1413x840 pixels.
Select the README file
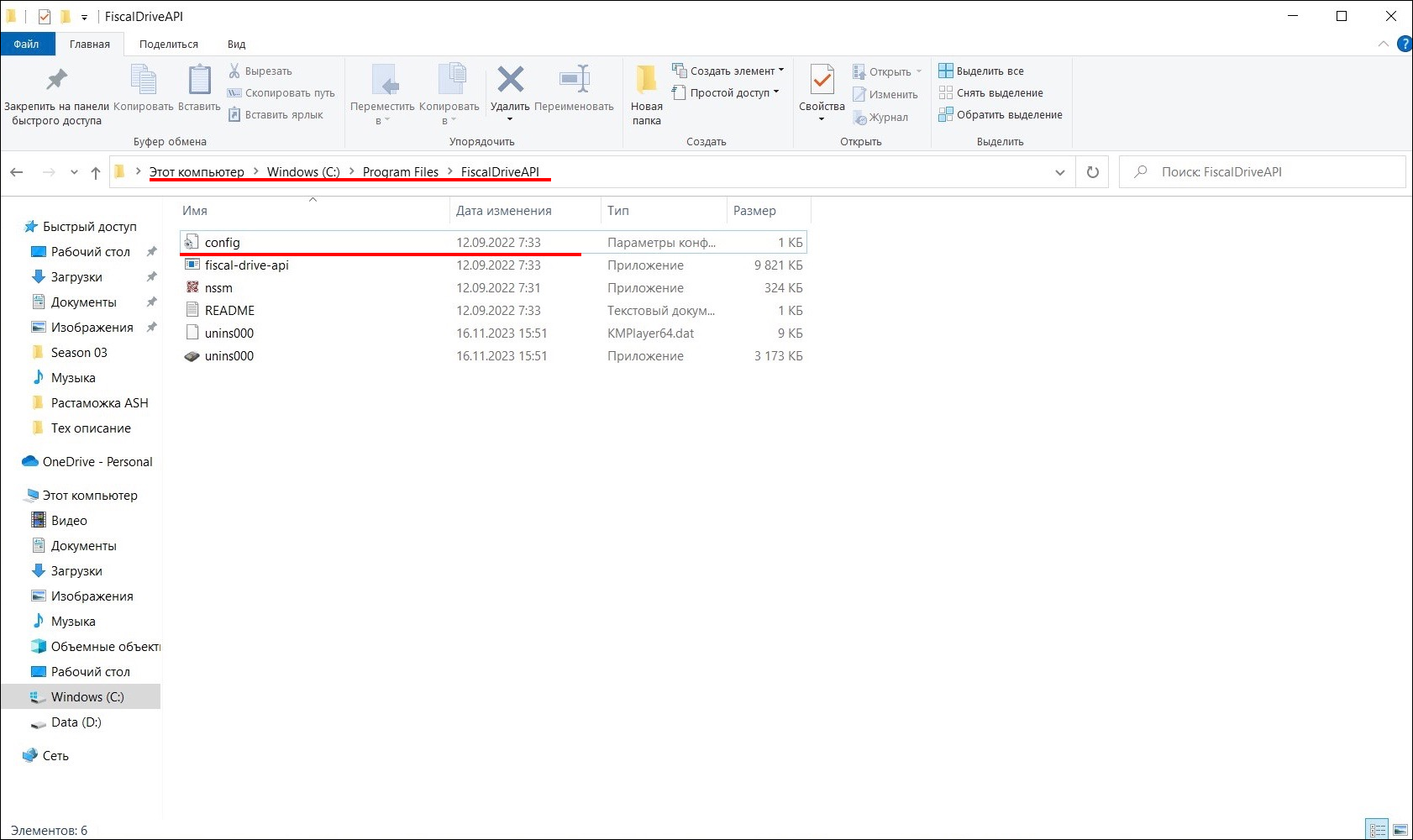coord(493,310)
